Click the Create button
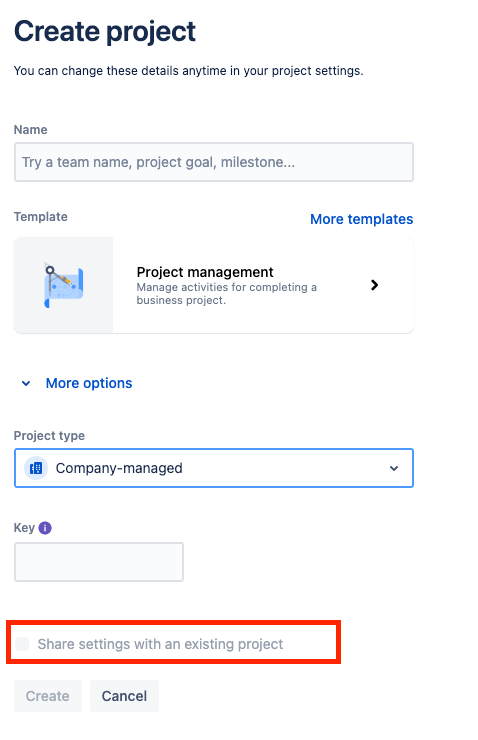 tap(48, 696)
